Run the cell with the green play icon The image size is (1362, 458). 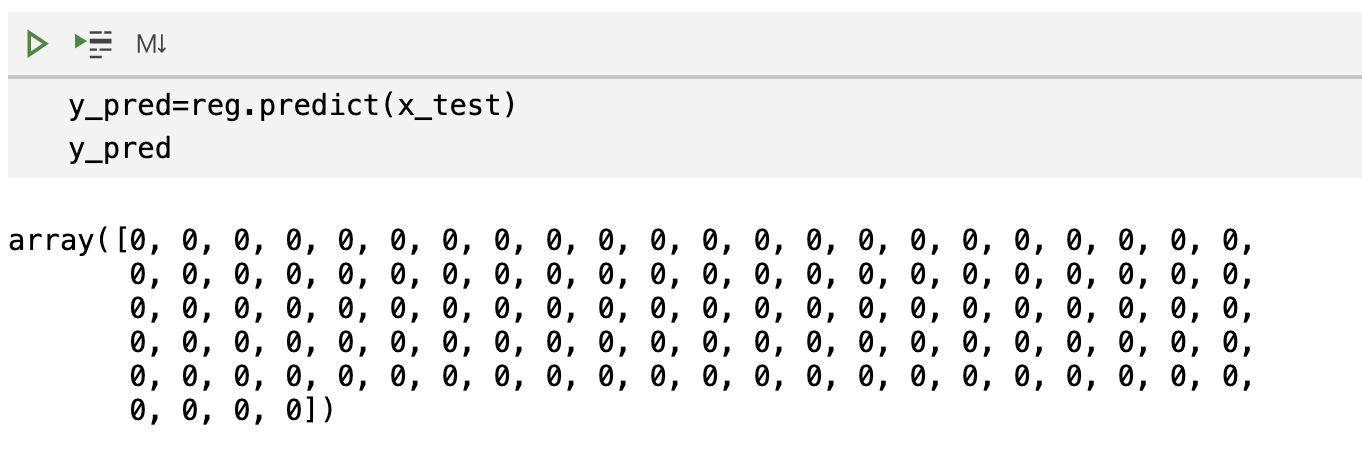click(x=37, y=44)
